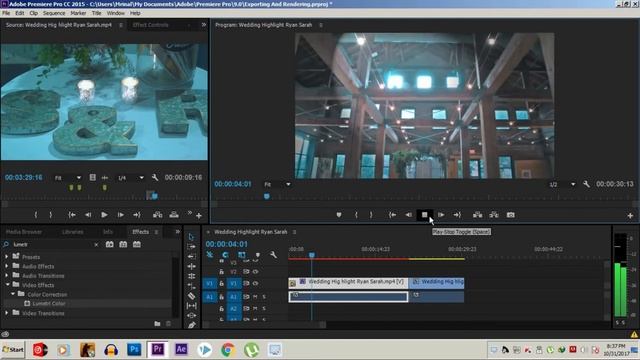Screen dimensions: 640x360
Task: Click Insert button in Source monitor
Action: [x=158, y=215]
